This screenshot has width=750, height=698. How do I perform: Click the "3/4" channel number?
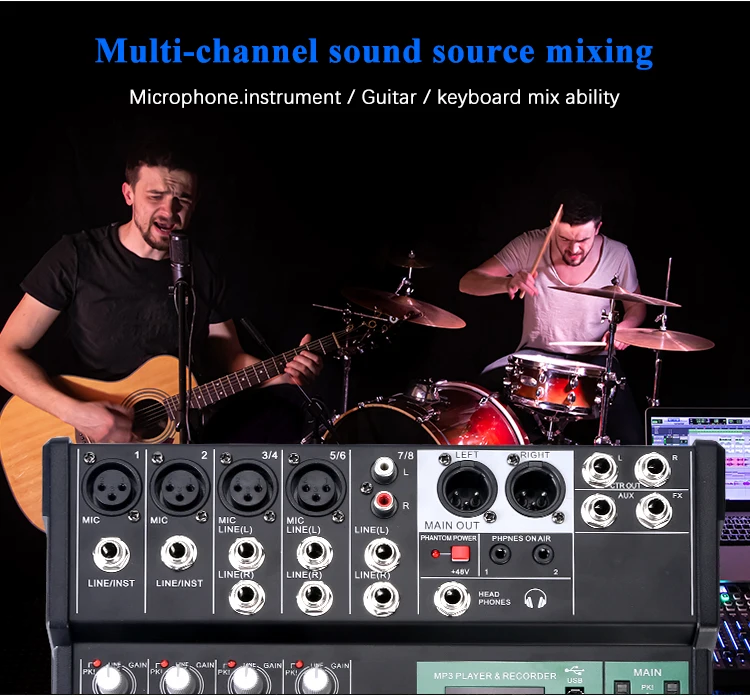[x=269, y=455]
